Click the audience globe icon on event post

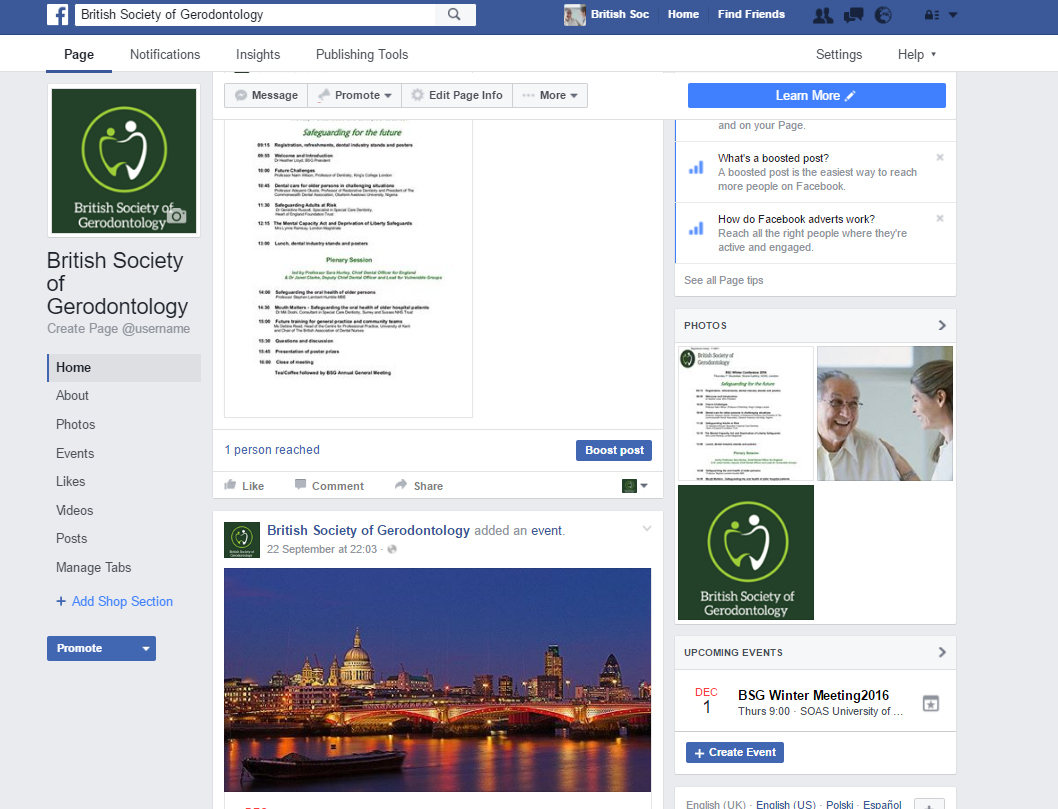click(392, 549)
